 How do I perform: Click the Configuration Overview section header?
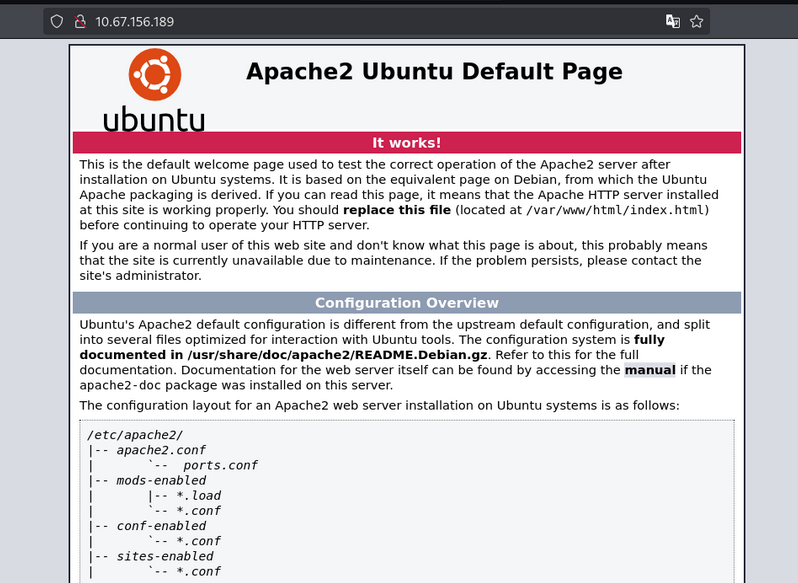(x=406, y=303)
